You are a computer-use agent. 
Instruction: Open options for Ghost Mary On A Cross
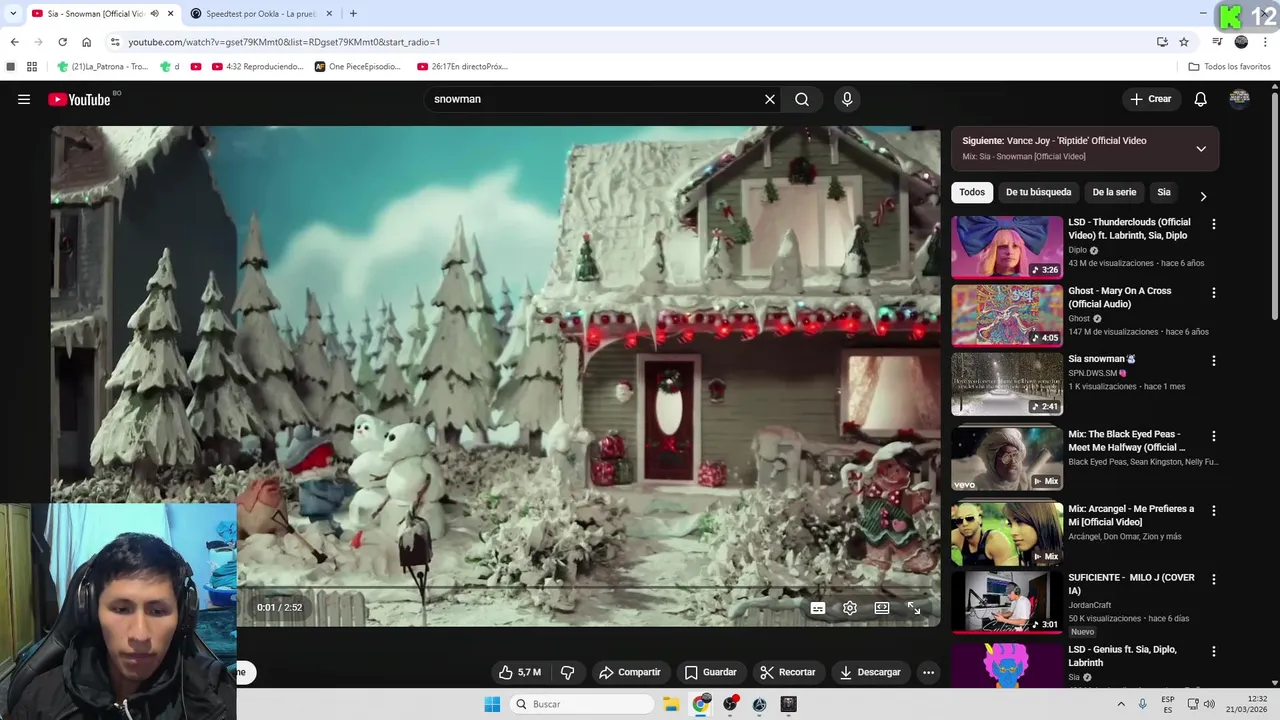(1214, 293)
